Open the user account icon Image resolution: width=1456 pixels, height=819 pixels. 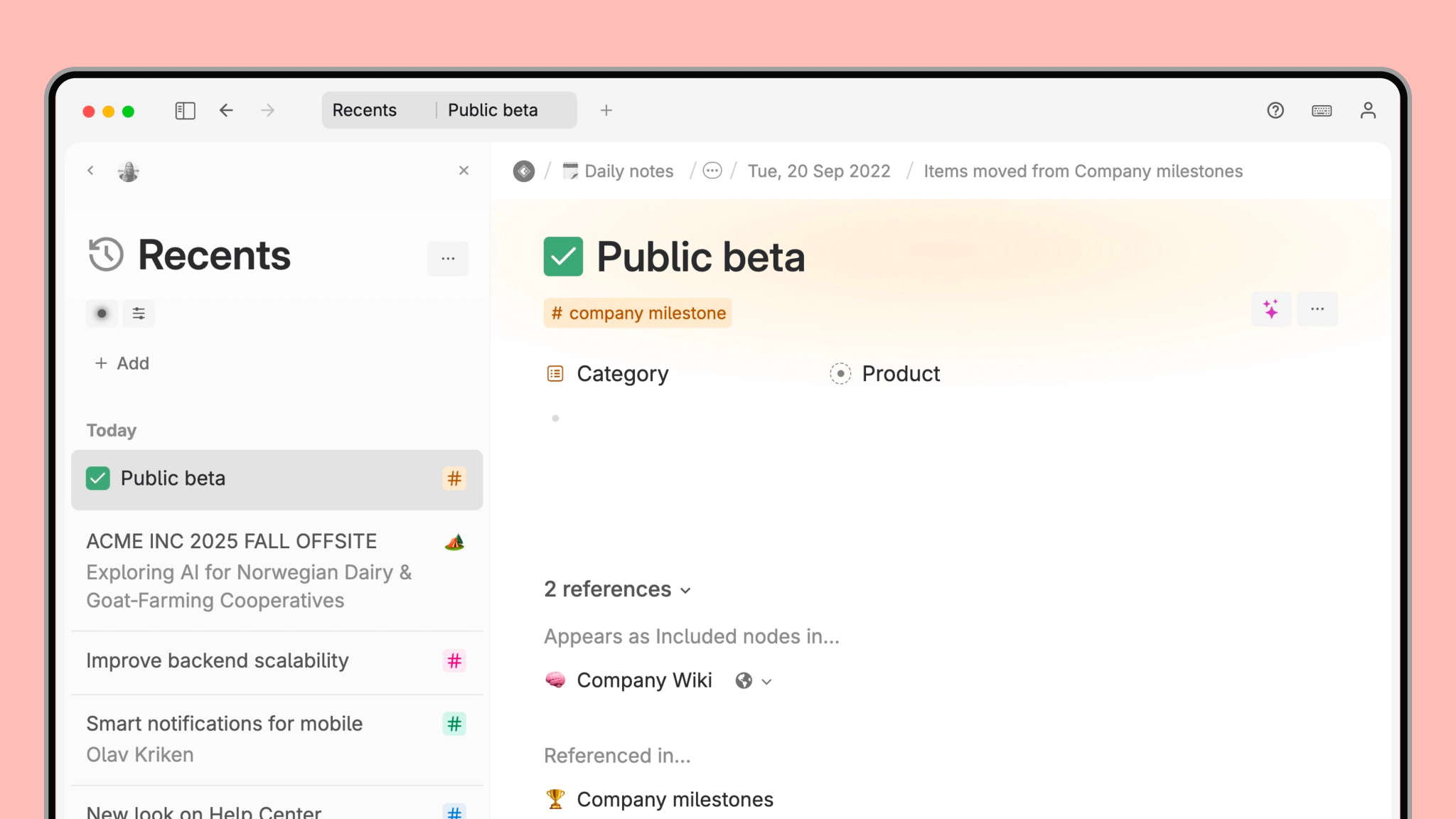[1368, 110]
